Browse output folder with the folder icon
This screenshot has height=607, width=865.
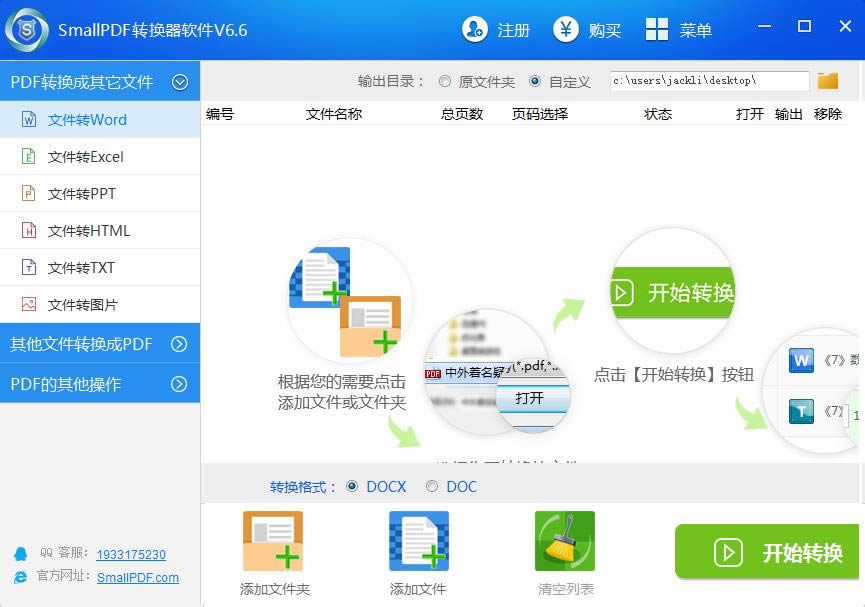[827, 81]
